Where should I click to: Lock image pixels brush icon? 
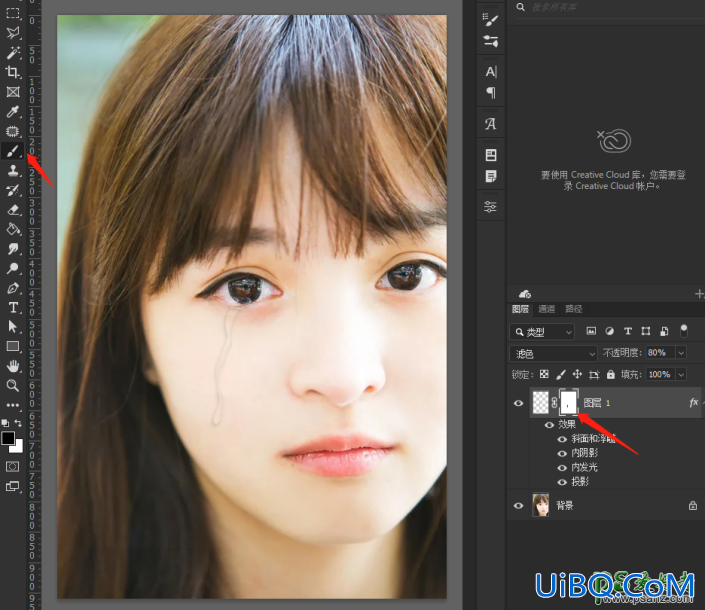click(x=561, y=374)
